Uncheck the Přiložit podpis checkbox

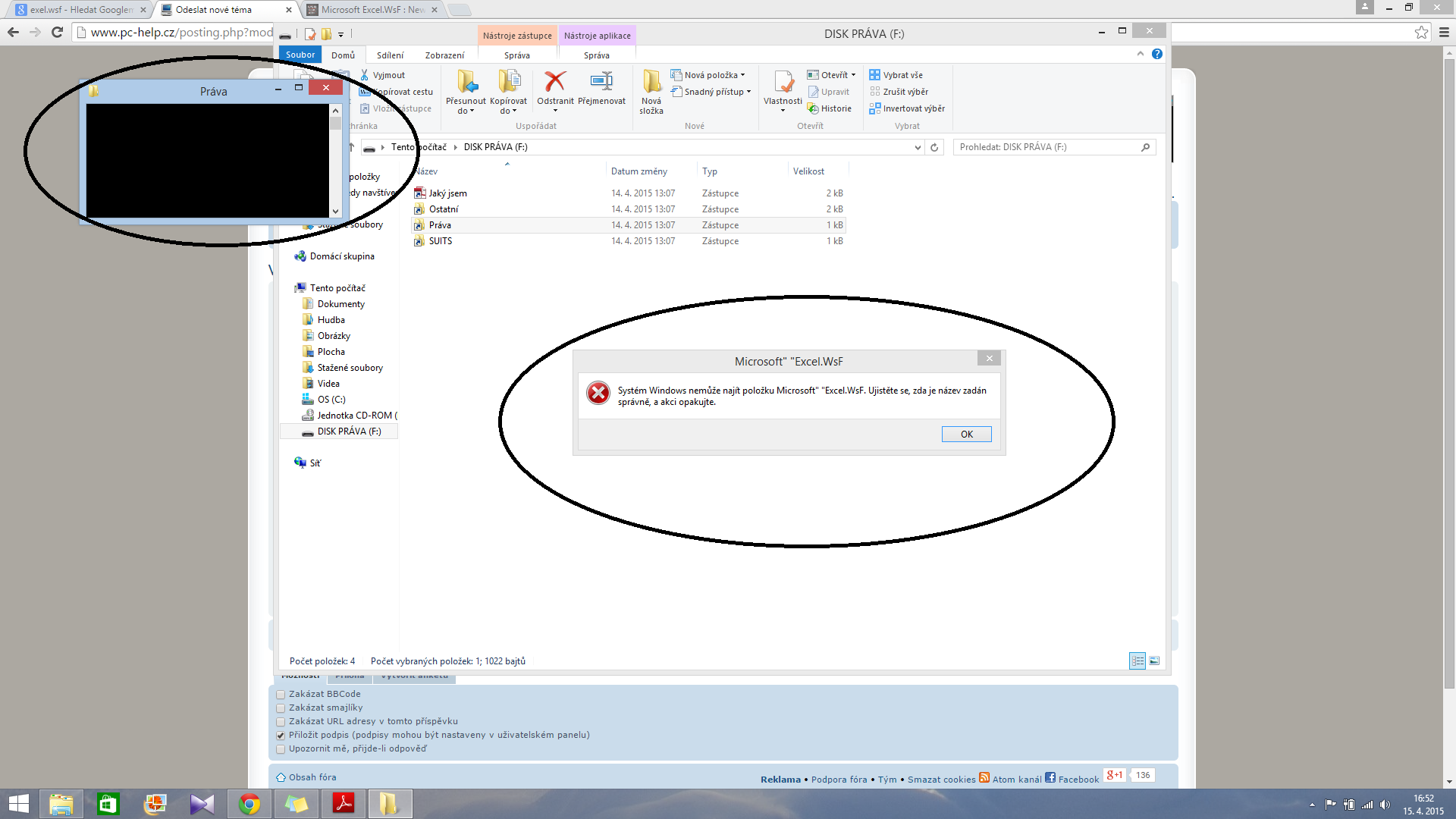(x=281, y=736)
